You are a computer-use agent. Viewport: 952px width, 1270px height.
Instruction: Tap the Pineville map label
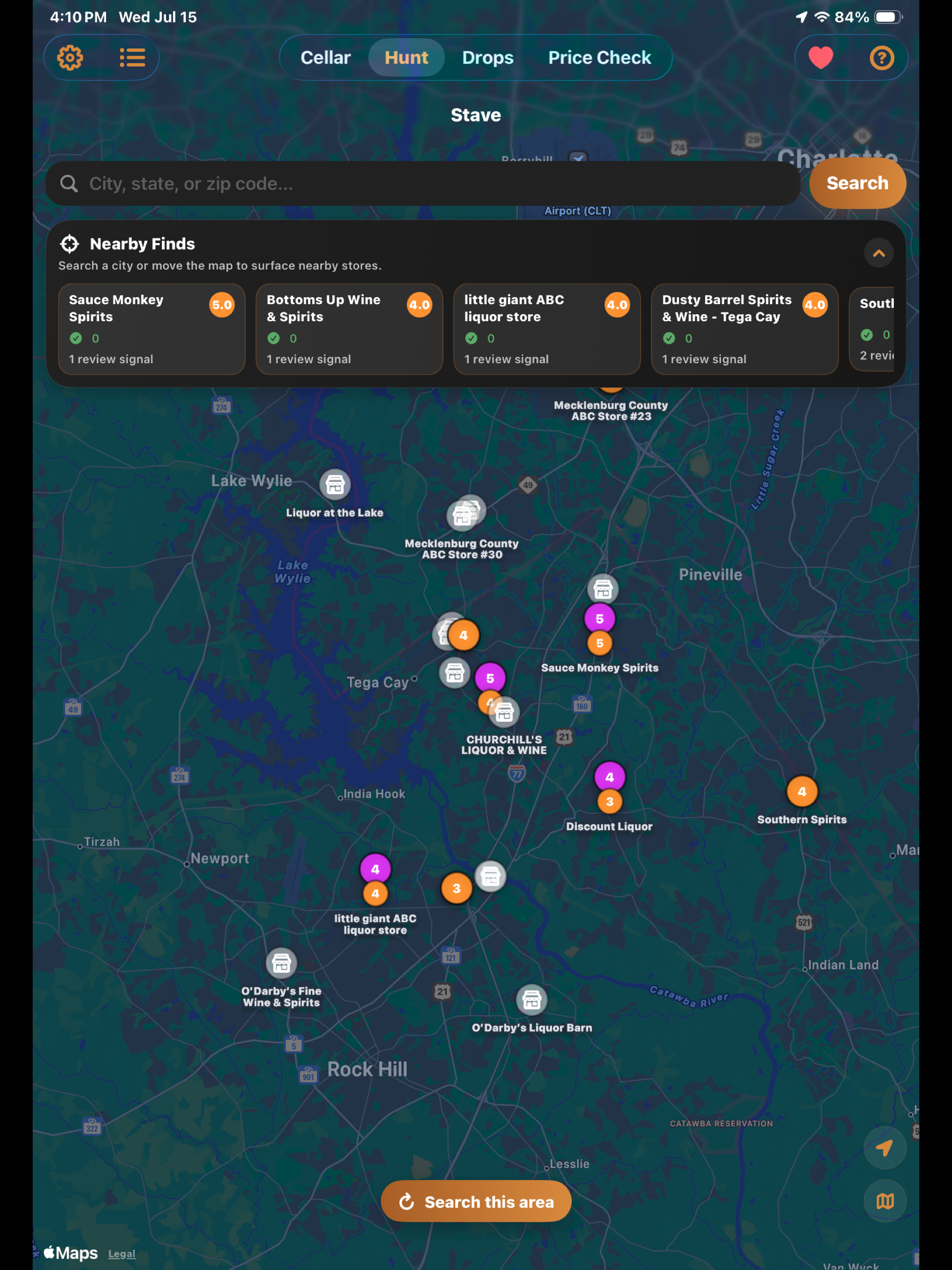click(x=710, y=575)
